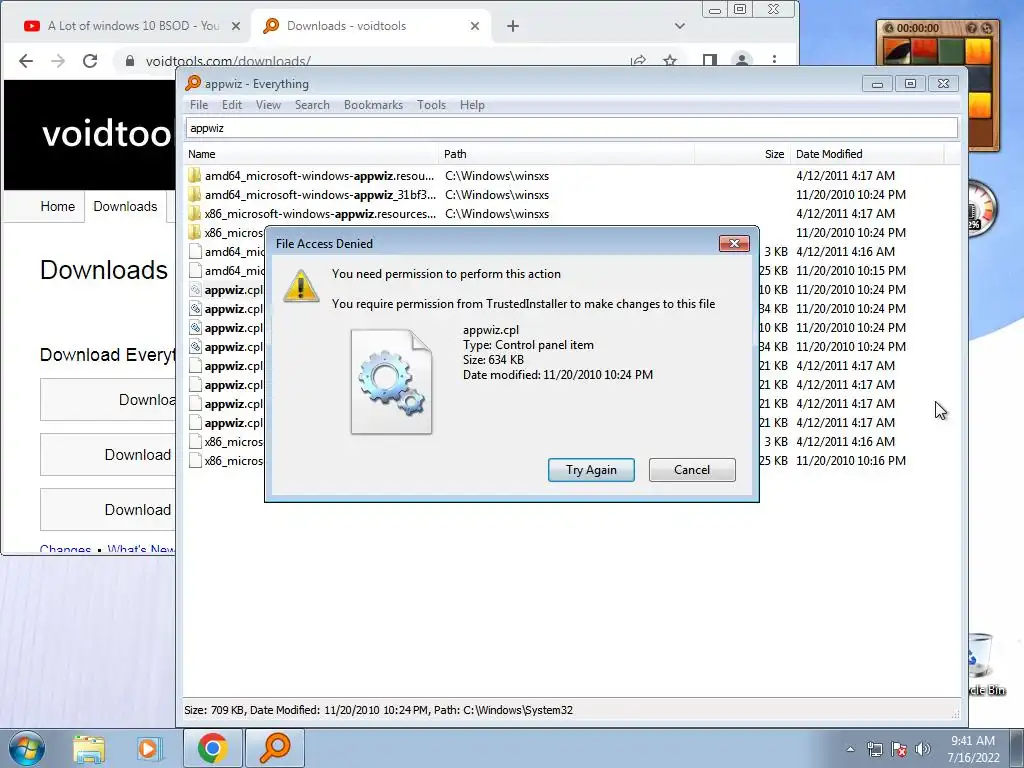
Task: Click Downloads tab on voidtools page
Action: pyautogui.click(x=125, y=206)
